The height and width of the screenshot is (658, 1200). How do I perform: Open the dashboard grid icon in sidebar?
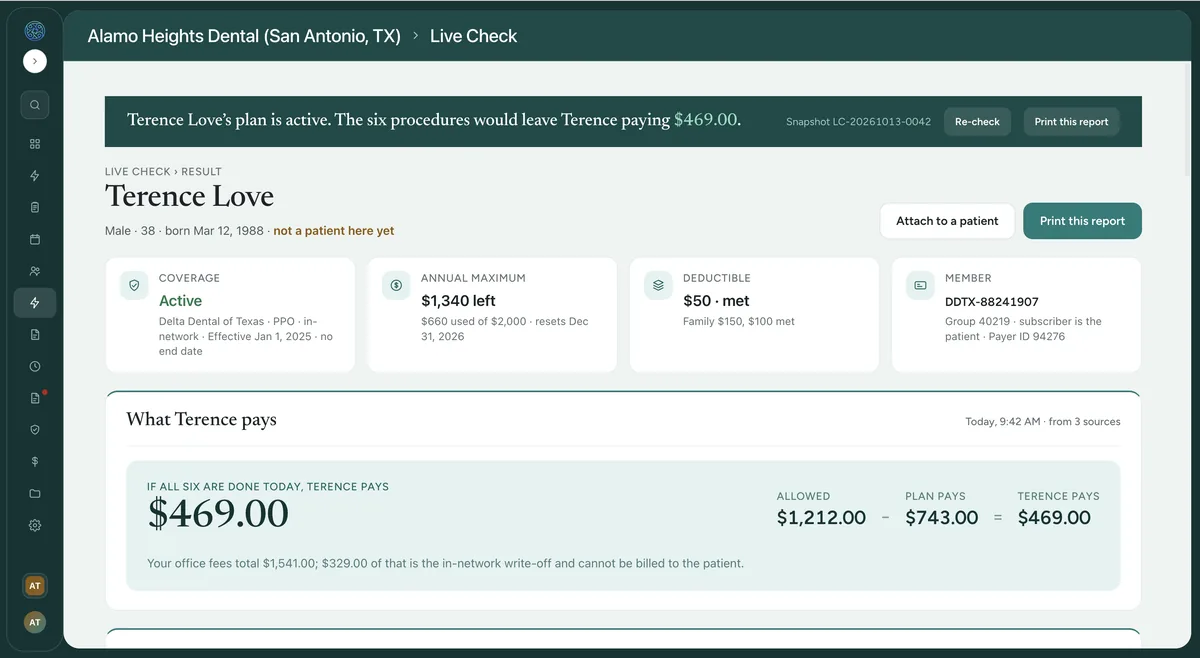coord(35,144)
